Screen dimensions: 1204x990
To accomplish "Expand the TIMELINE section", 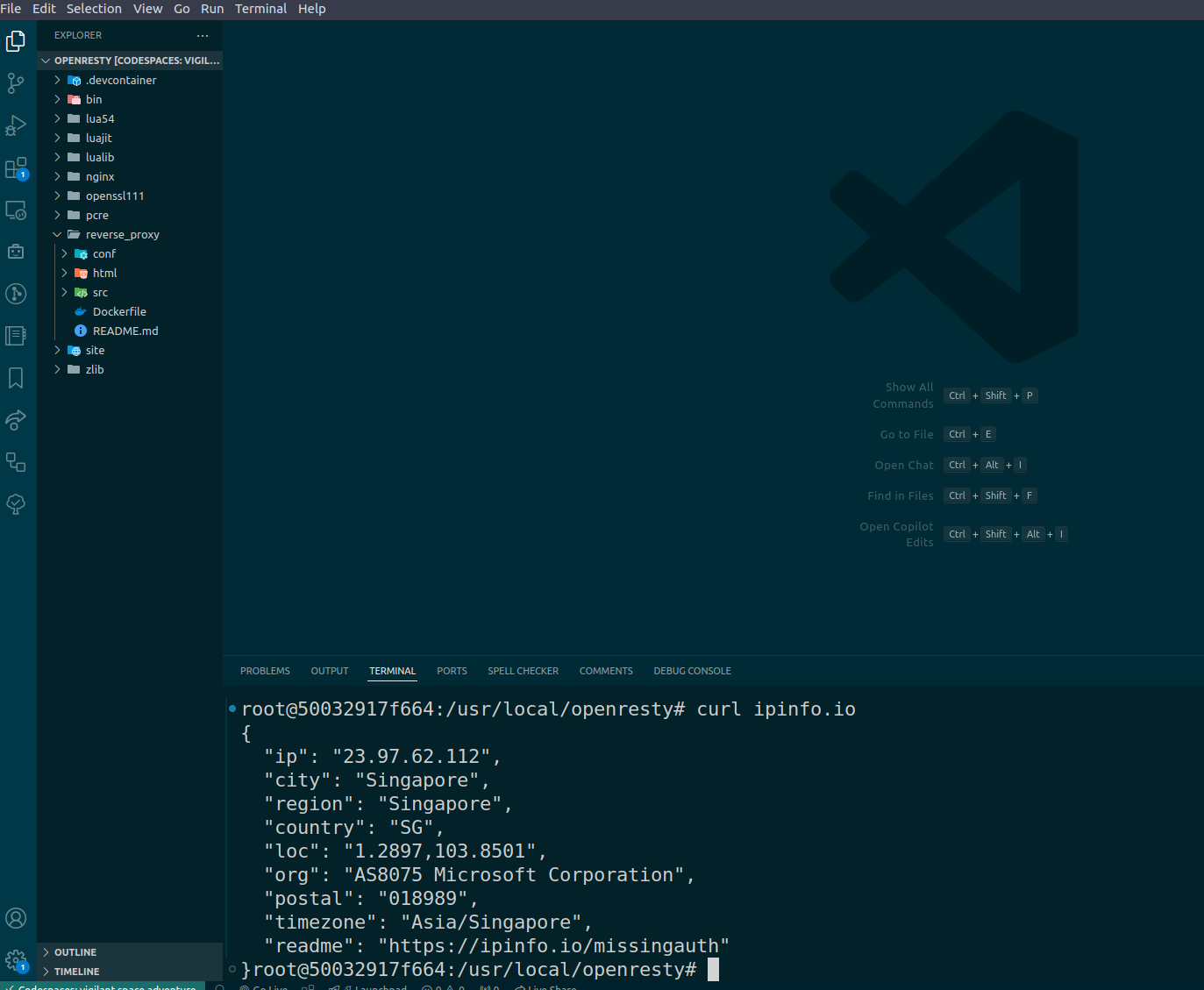I will tap(130, 972).
